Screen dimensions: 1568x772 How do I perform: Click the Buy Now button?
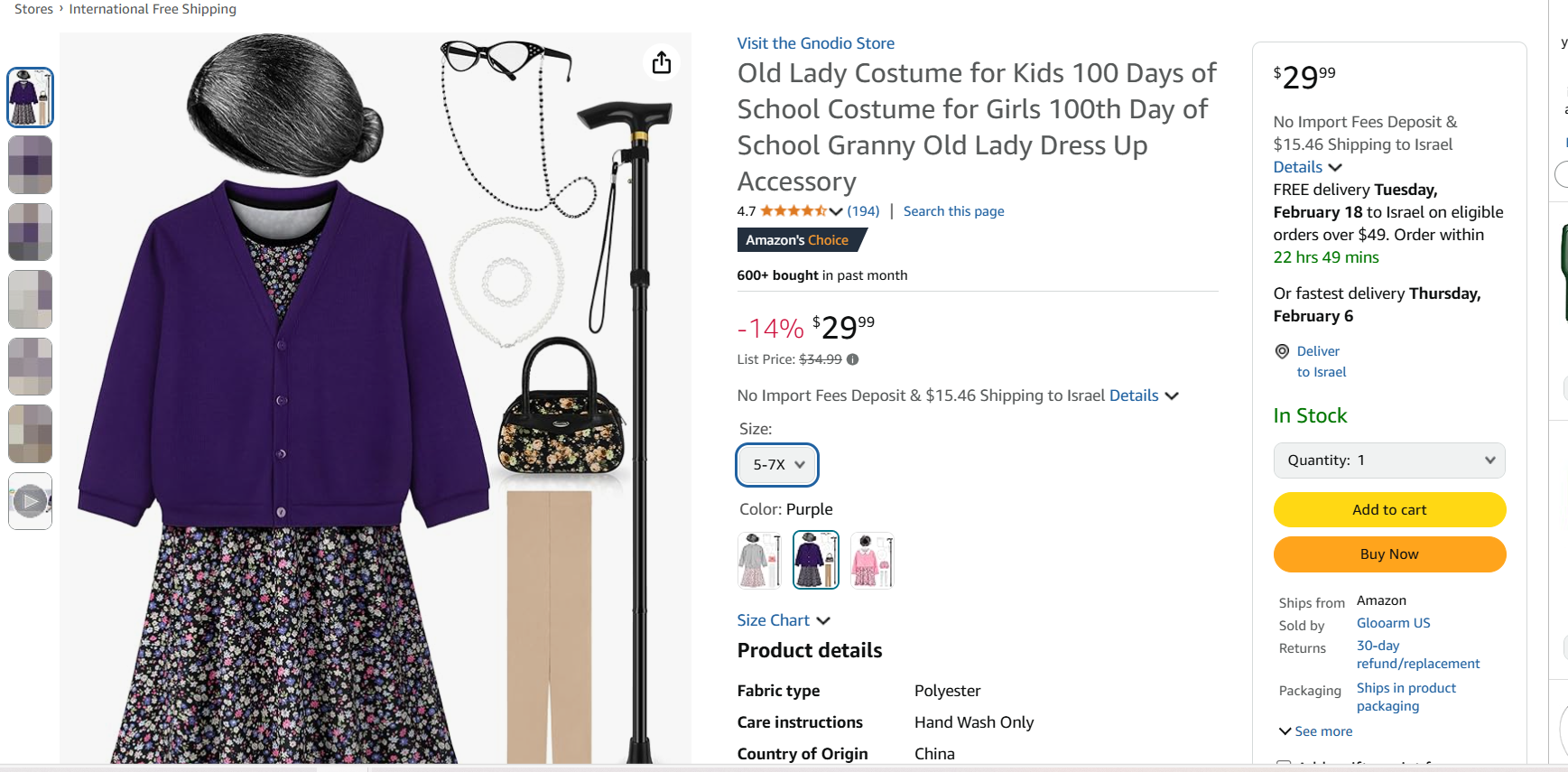click(x=1388, y=554)
